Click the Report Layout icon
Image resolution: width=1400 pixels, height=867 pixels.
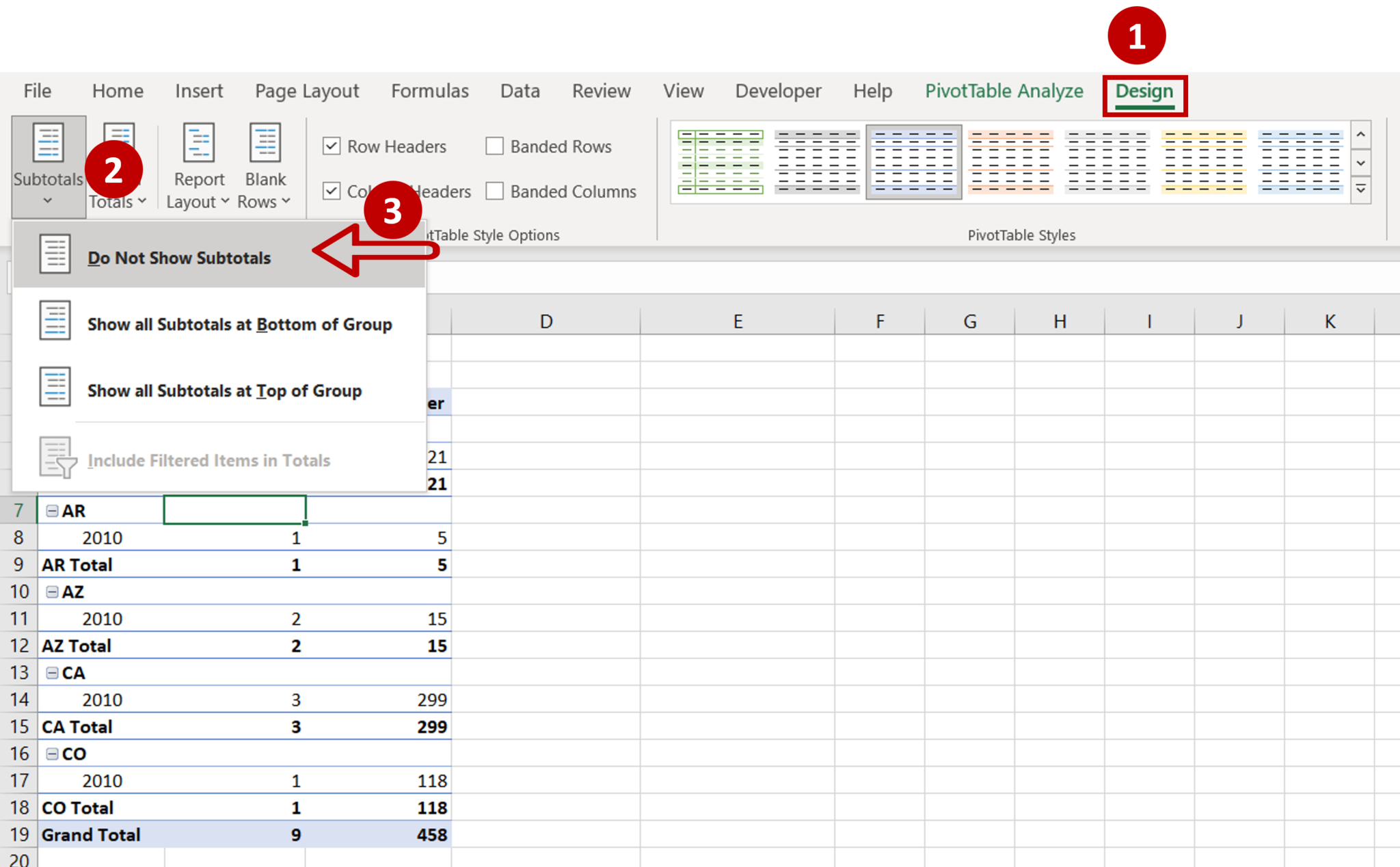click(x=199, y=143)
